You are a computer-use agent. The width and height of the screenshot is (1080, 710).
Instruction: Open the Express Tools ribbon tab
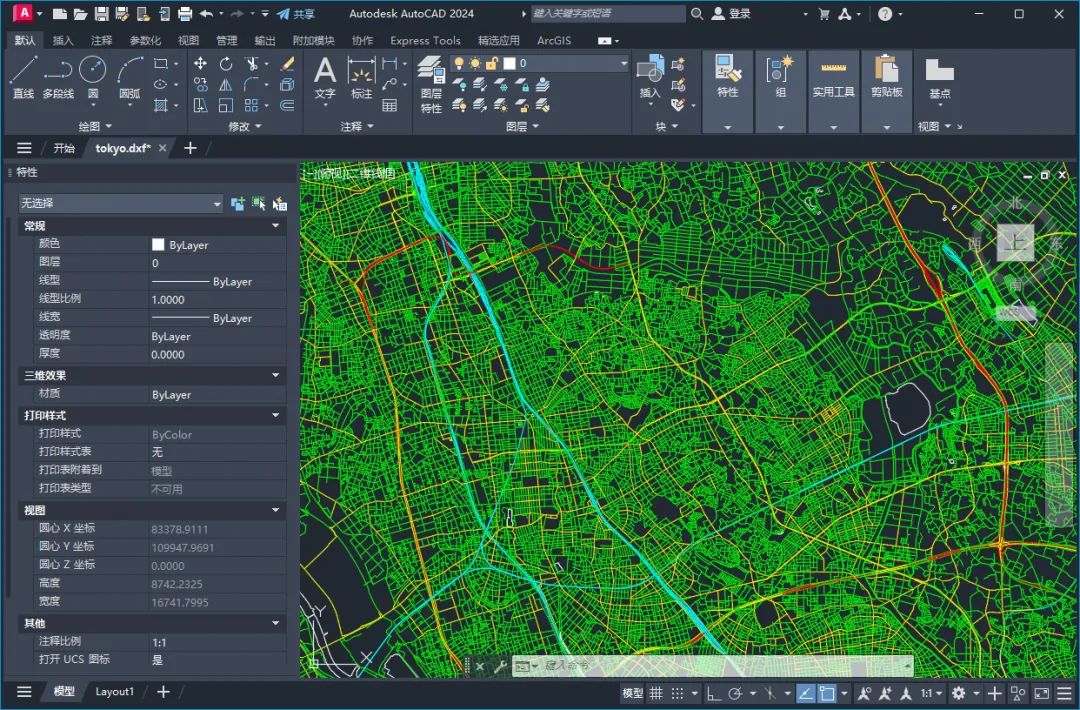[425, 40]
